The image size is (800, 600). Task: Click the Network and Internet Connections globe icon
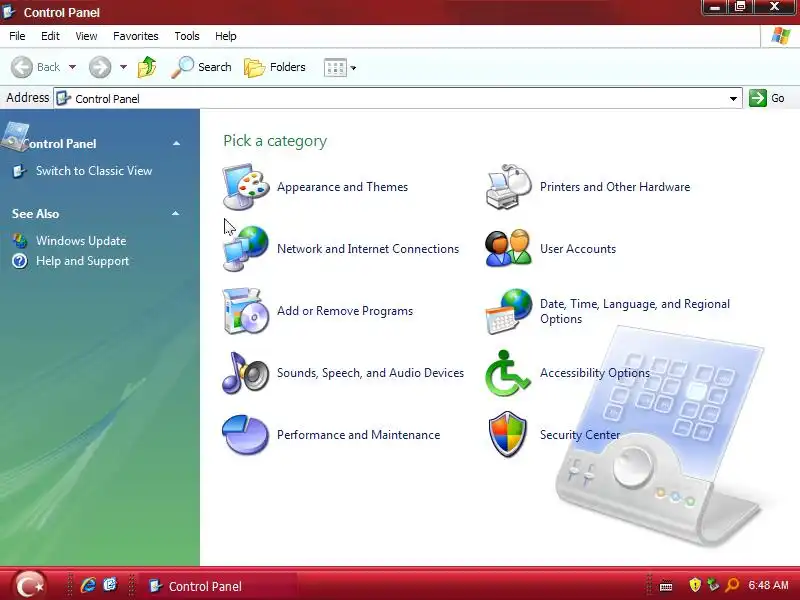pos(246,248)
